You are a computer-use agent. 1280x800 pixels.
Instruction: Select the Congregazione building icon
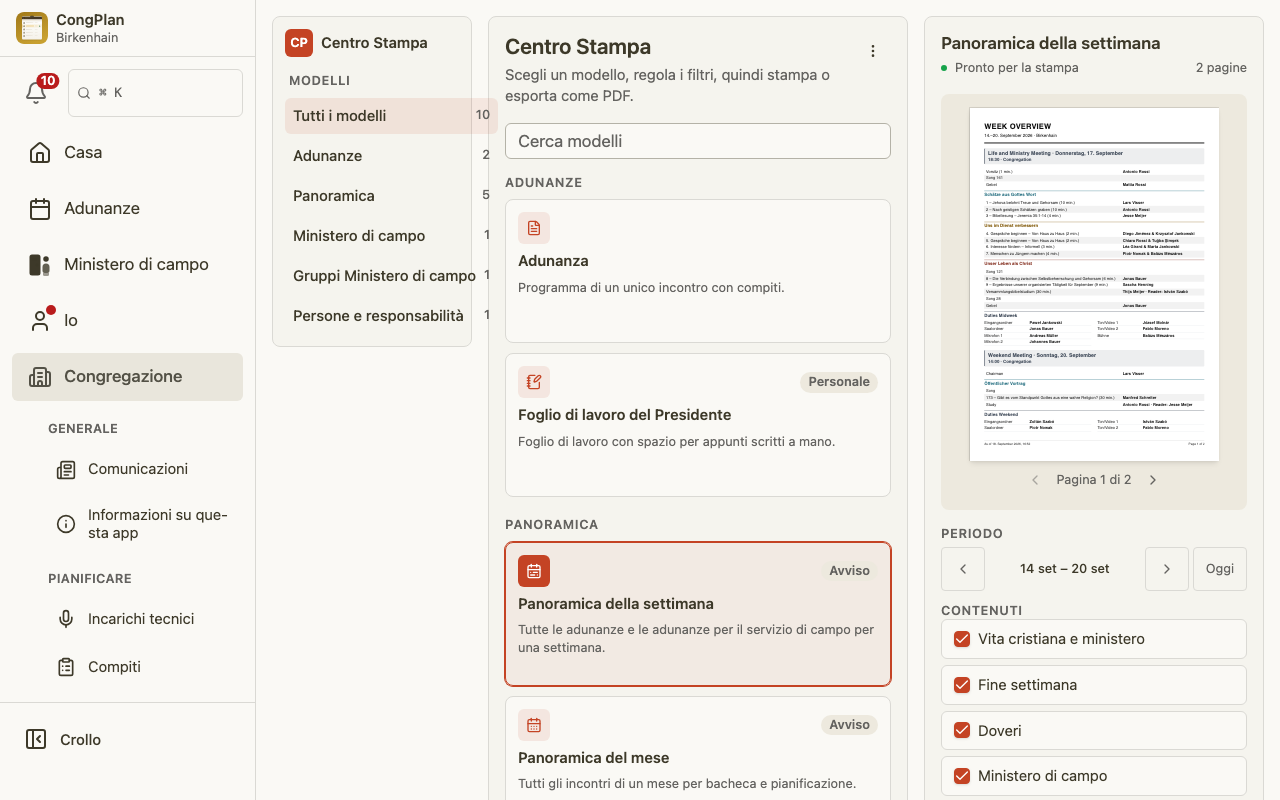pyautogui.click(x=40, y=376)
